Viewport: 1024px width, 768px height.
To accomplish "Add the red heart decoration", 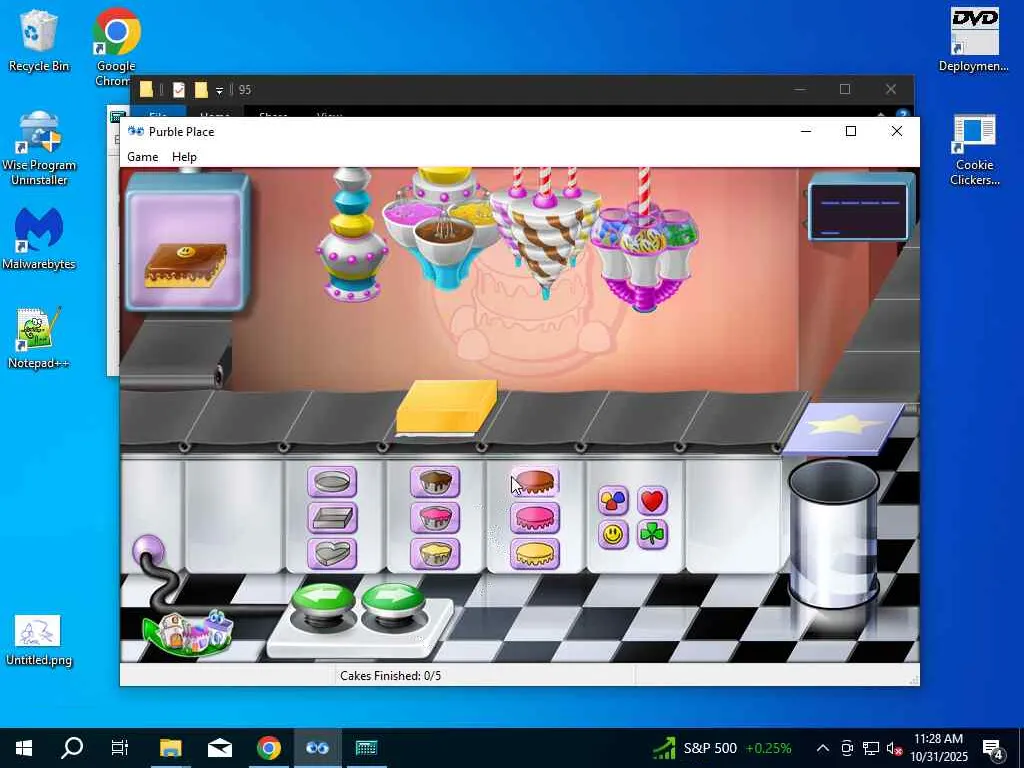I will [x=652, y=500].
